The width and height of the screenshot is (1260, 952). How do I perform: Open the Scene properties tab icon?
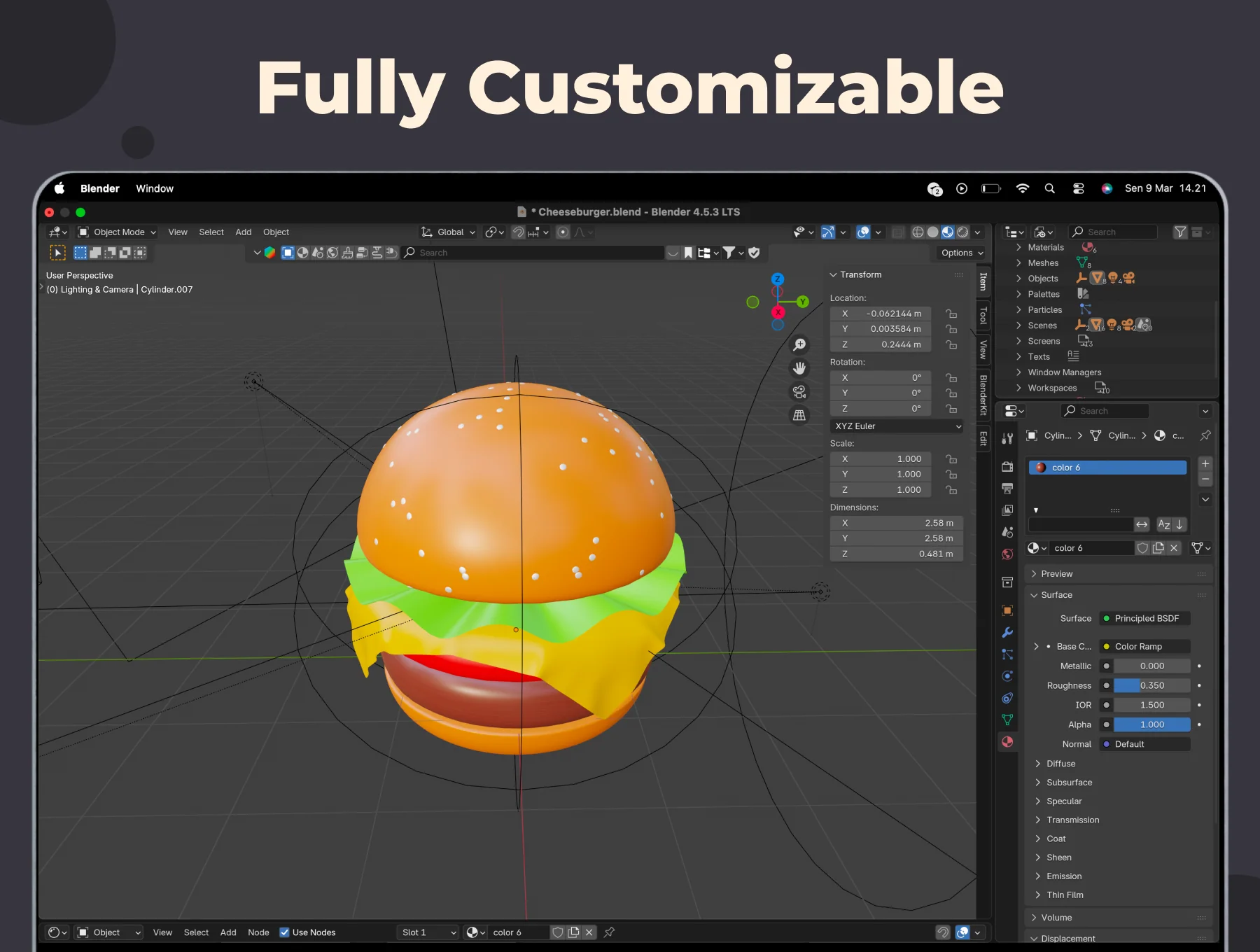1007,532
